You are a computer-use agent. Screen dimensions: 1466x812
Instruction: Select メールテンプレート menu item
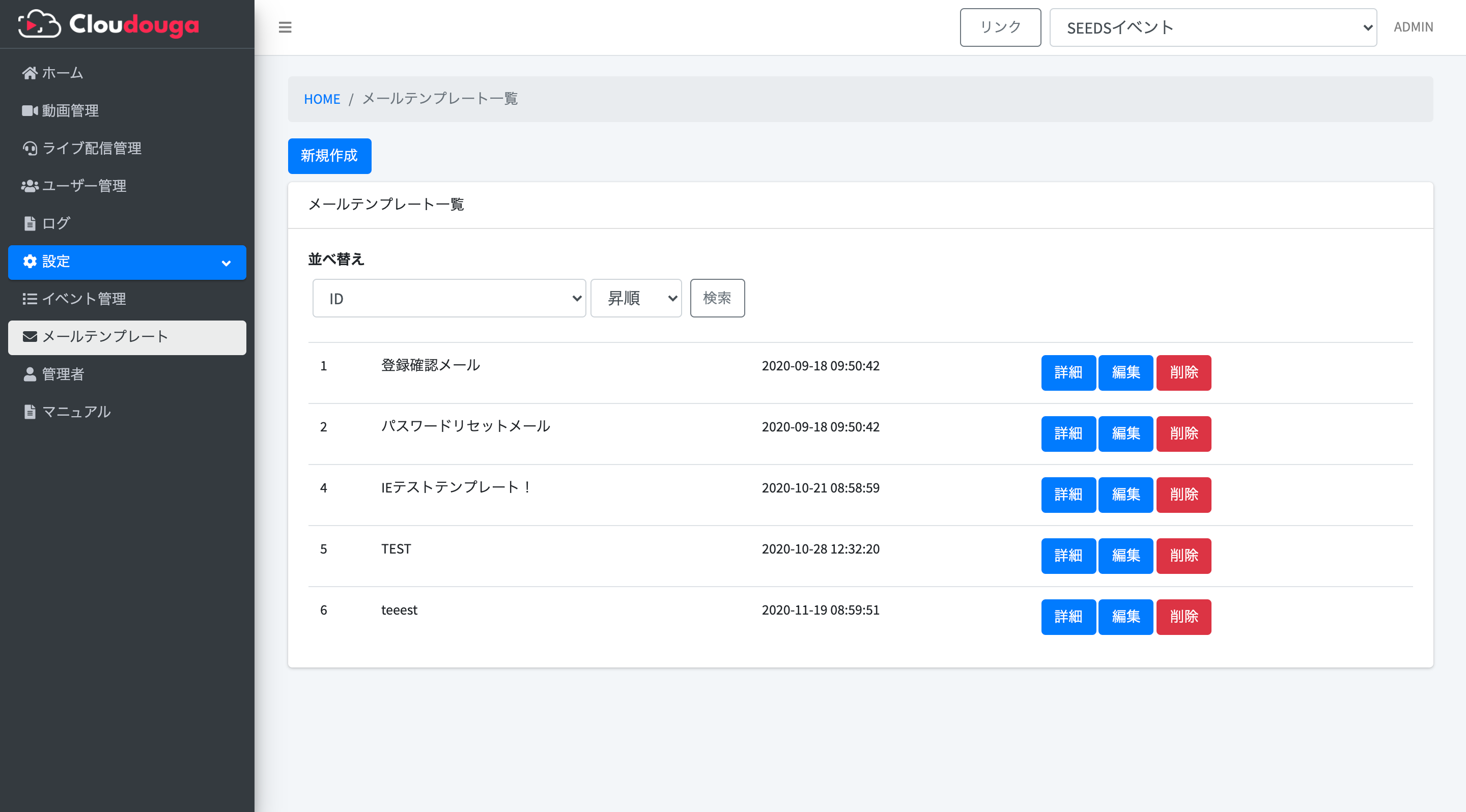pyautogui.click(x=127, y=337)
